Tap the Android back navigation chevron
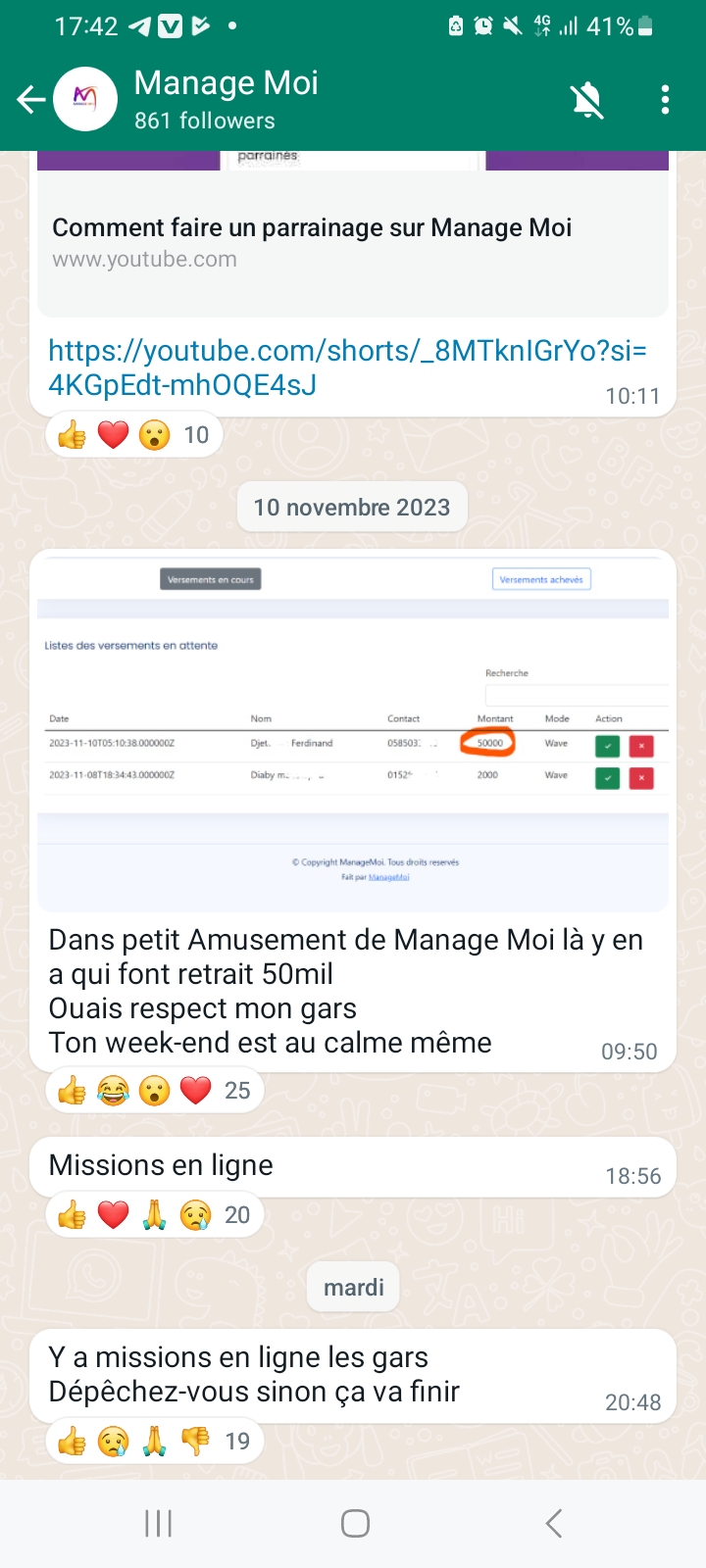This screenshot has height=1568, width=706. pos(553,1523)
